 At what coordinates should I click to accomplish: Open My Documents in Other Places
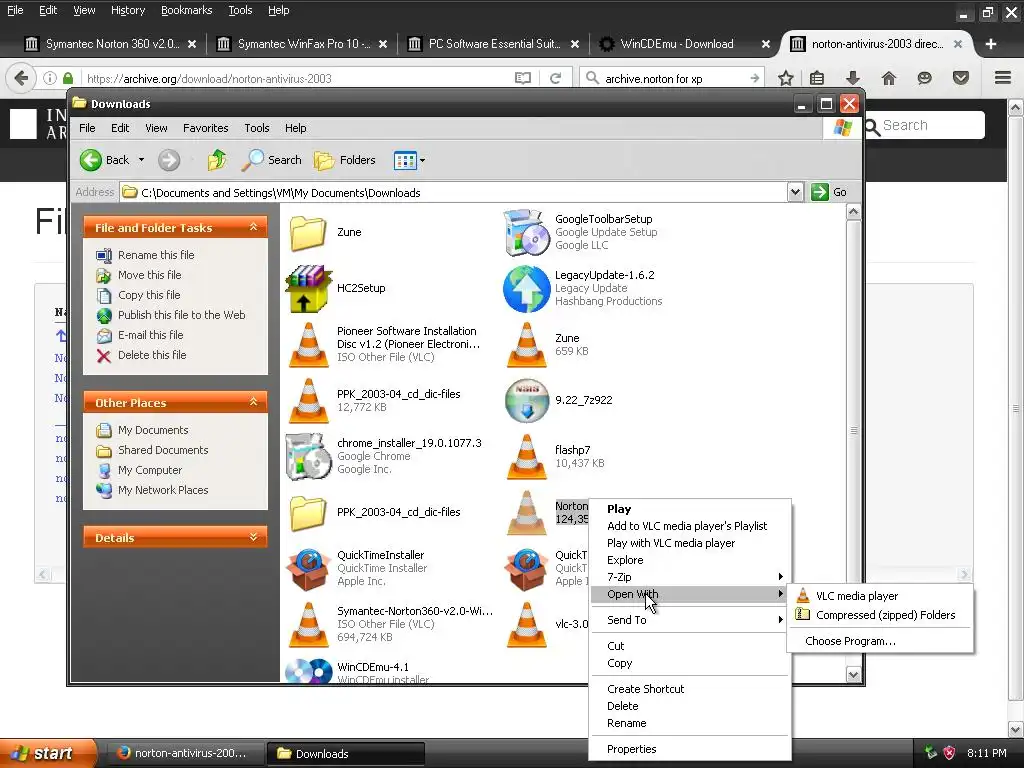click(153, 430)
